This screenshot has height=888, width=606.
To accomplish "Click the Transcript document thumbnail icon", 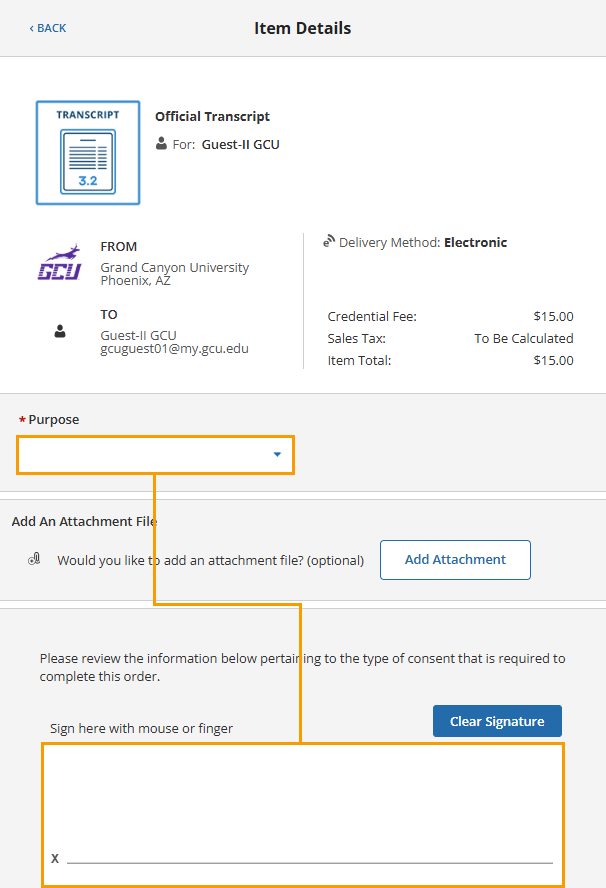I will click(x=88, y=153).
